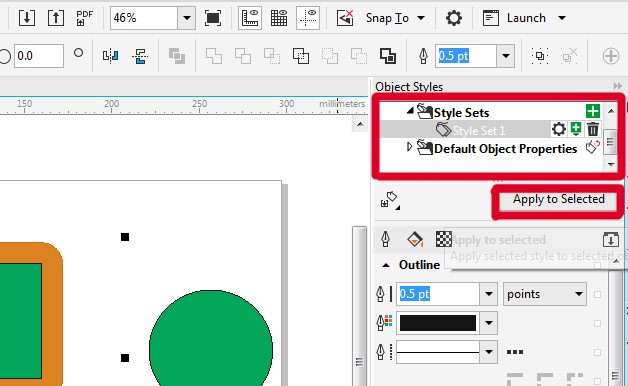Click the styles list scroll down arrow
The width and height of the screenshot is (628, 386).
(611, 164)
